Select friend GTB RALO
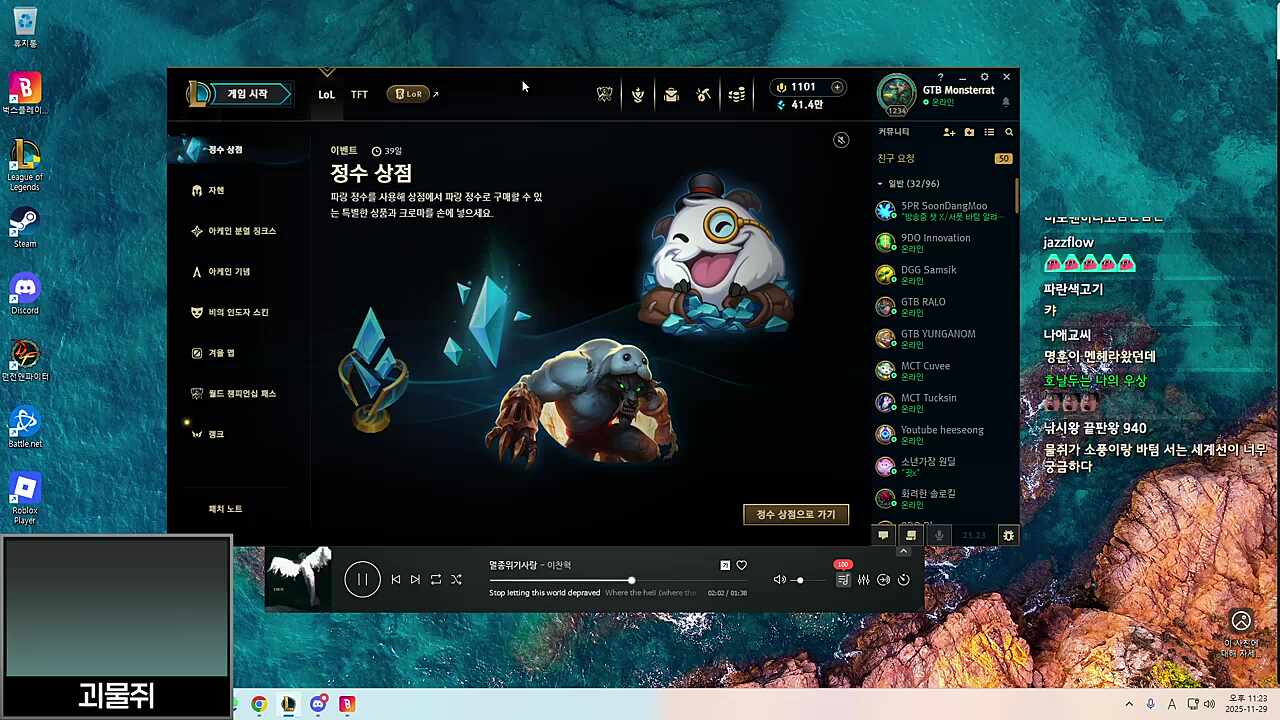The image size is (1280, 720). pos(945,306)
